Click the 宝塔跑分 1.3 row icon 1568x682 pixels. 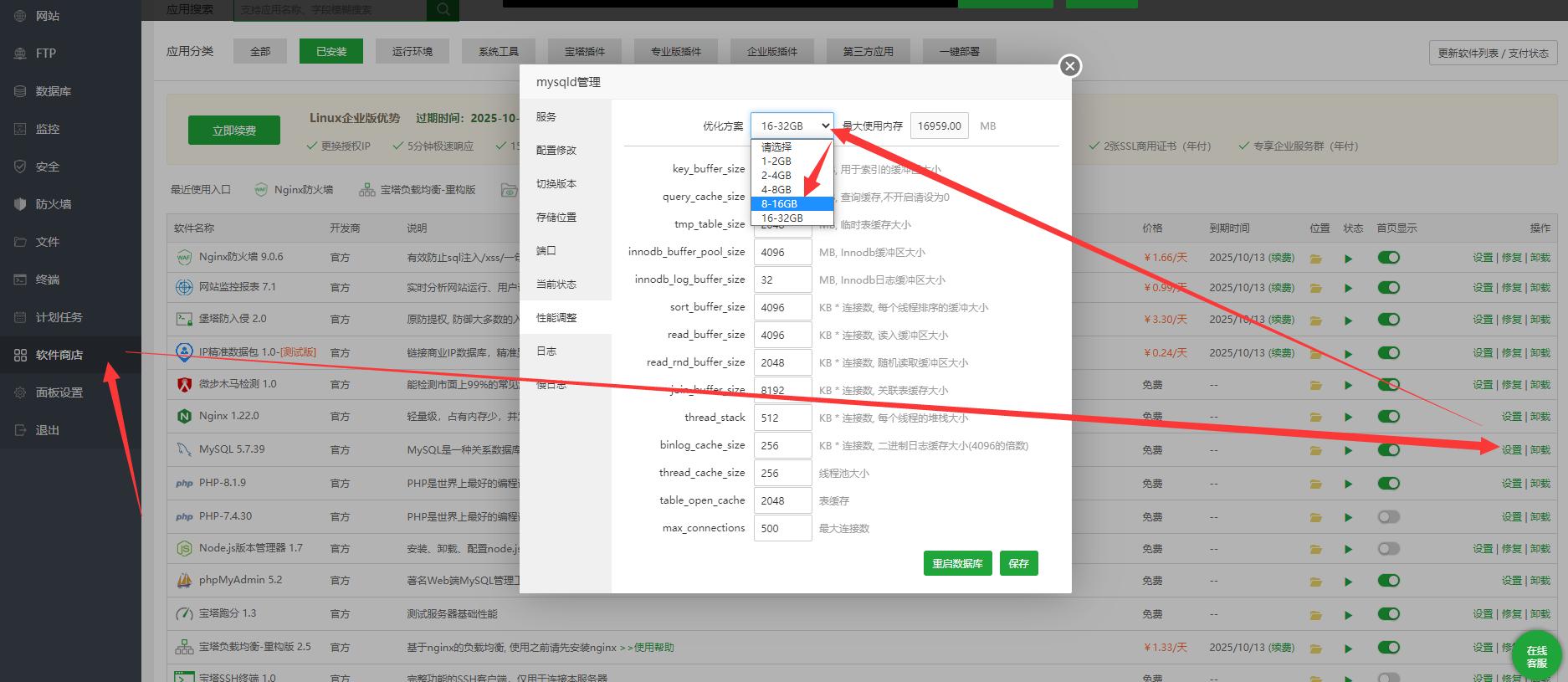pos(184,613)
